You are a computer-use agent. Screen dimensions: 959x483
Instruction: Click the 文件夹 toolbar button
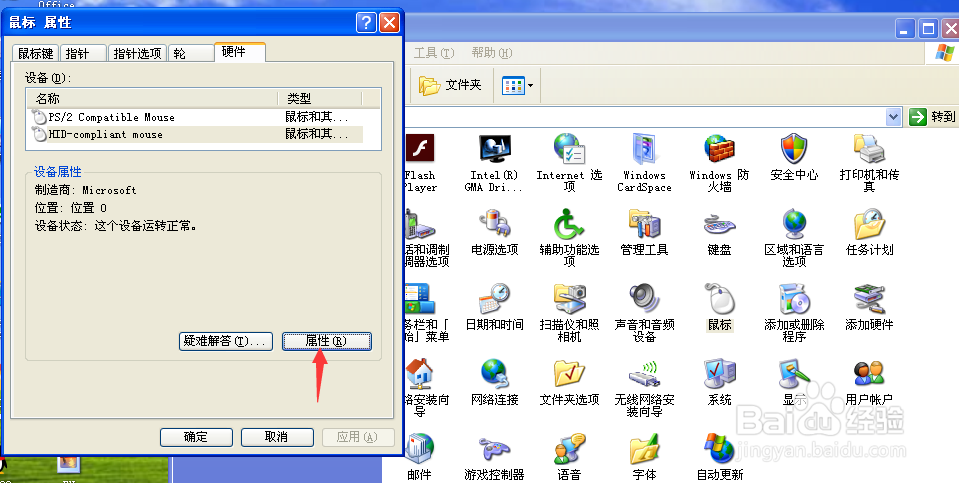click(450, 85)
